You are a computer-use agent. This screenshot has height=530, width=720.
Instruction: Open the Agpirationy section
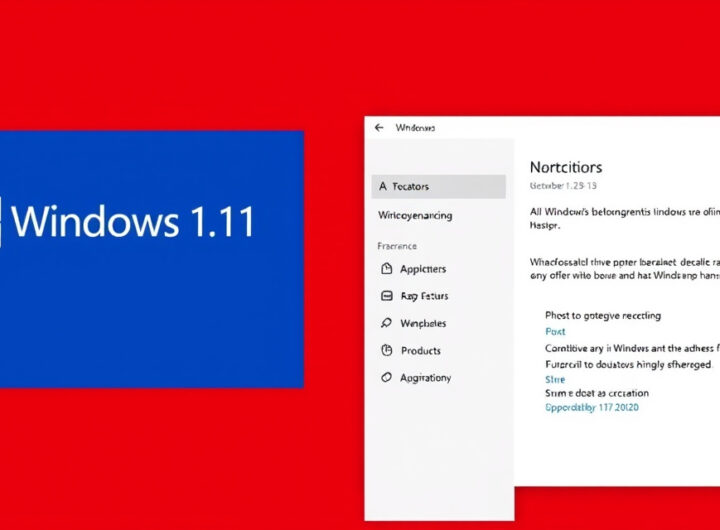pyautogui.click(x=426, y=378)
